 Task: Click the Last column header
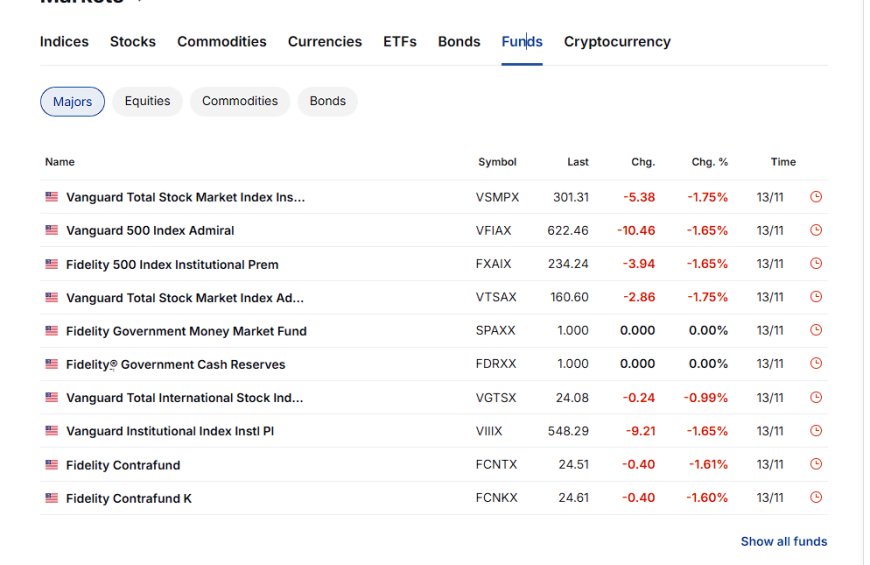tap(578, 162)
